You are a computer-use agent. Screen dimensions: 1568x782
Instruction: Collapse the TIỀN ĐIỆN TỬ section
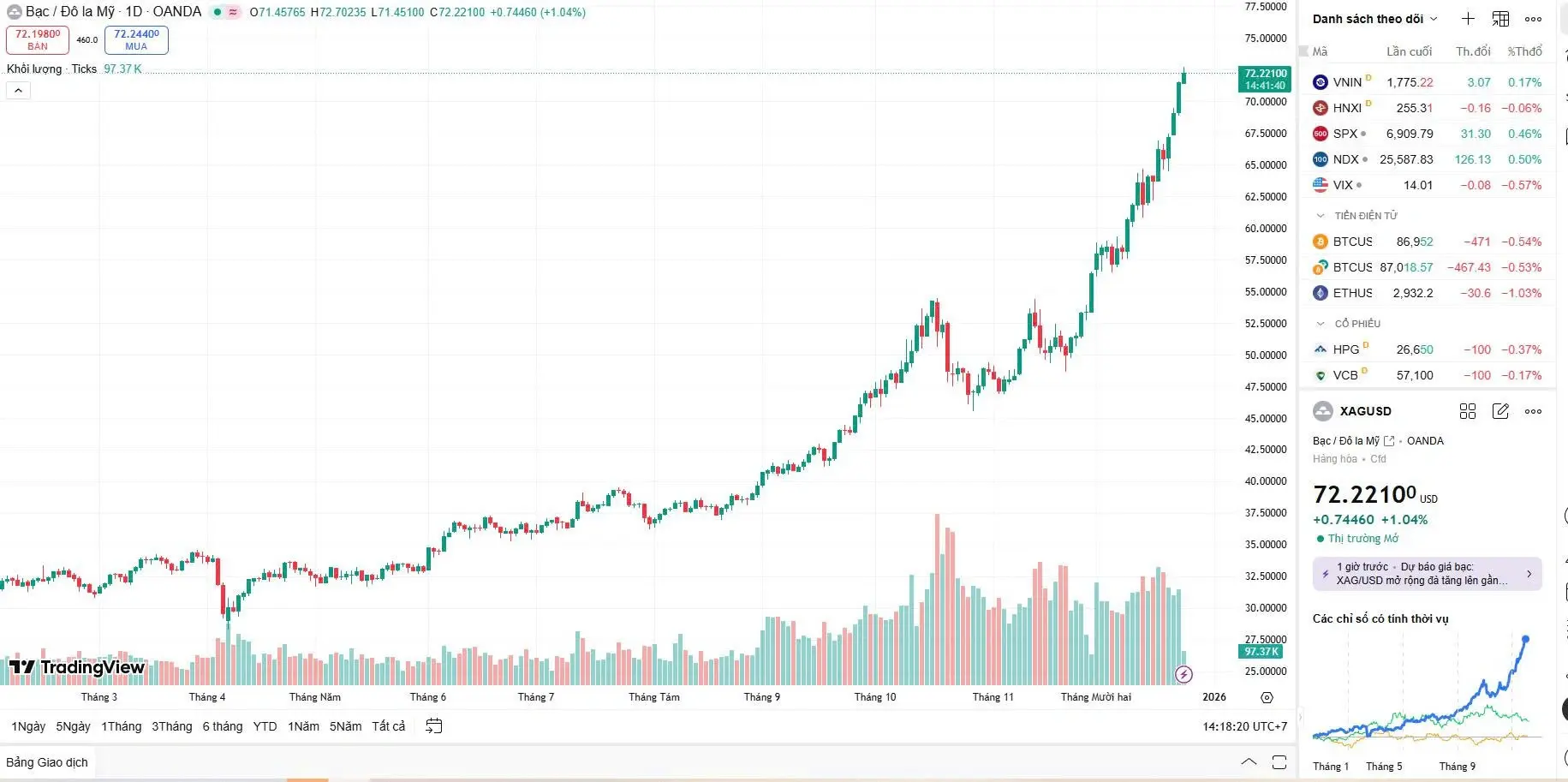click(1321, 216)
